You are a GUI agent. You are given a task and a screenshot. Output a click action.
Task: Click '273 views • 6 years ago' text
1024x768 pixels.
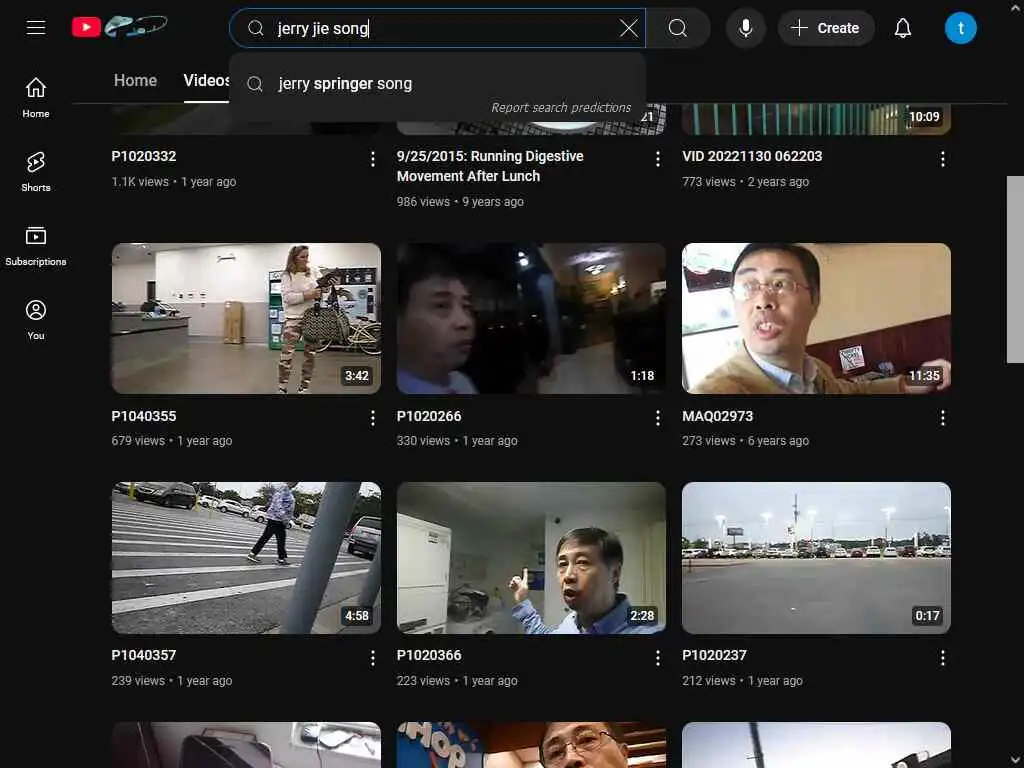(x=745, y=441)
